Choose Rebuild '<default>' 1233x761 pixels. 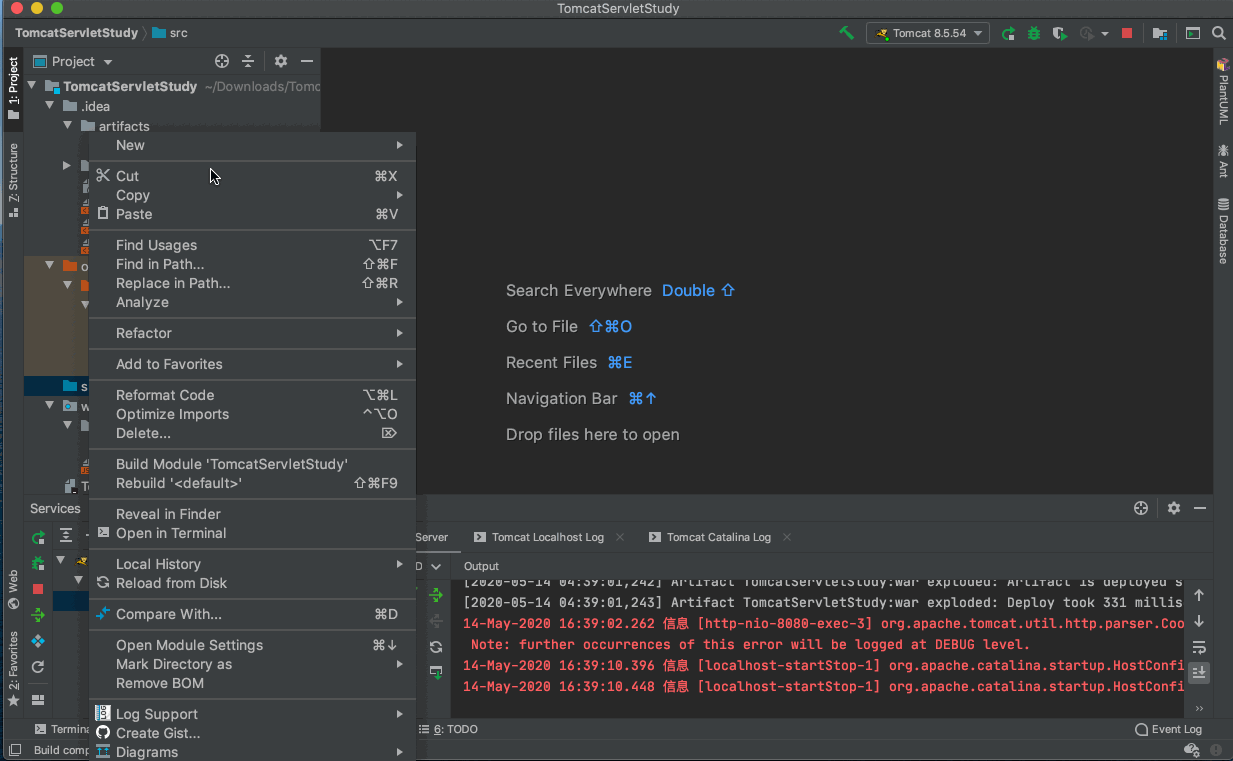(x=252, y=483)
